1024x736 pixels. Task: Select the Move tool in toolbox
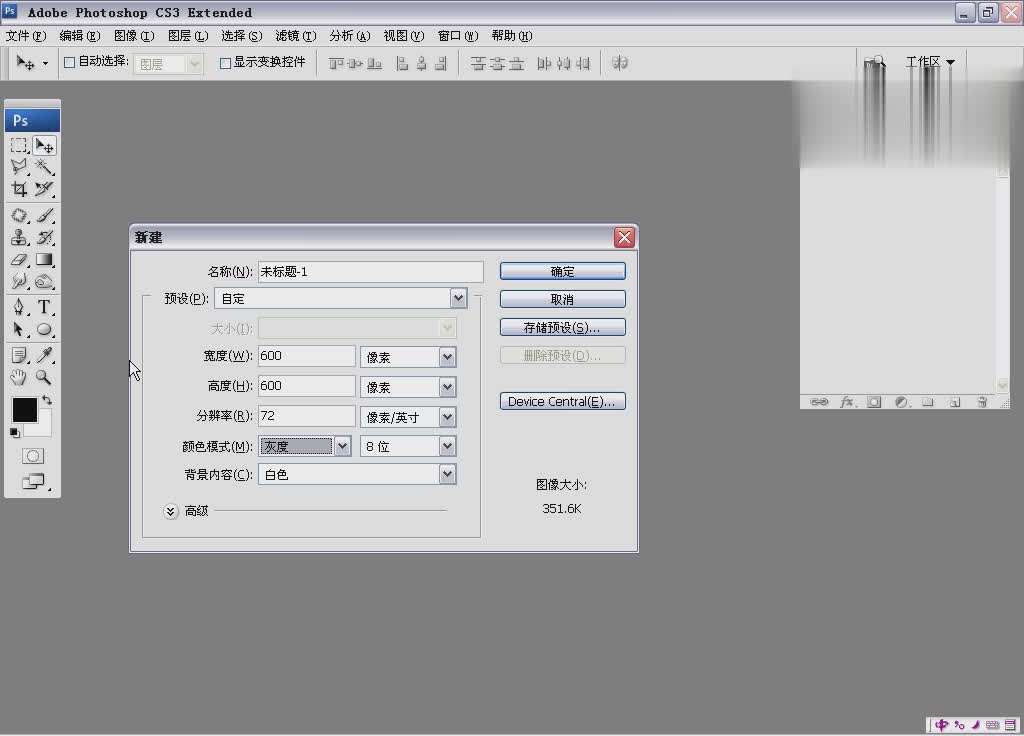[44, 145]
